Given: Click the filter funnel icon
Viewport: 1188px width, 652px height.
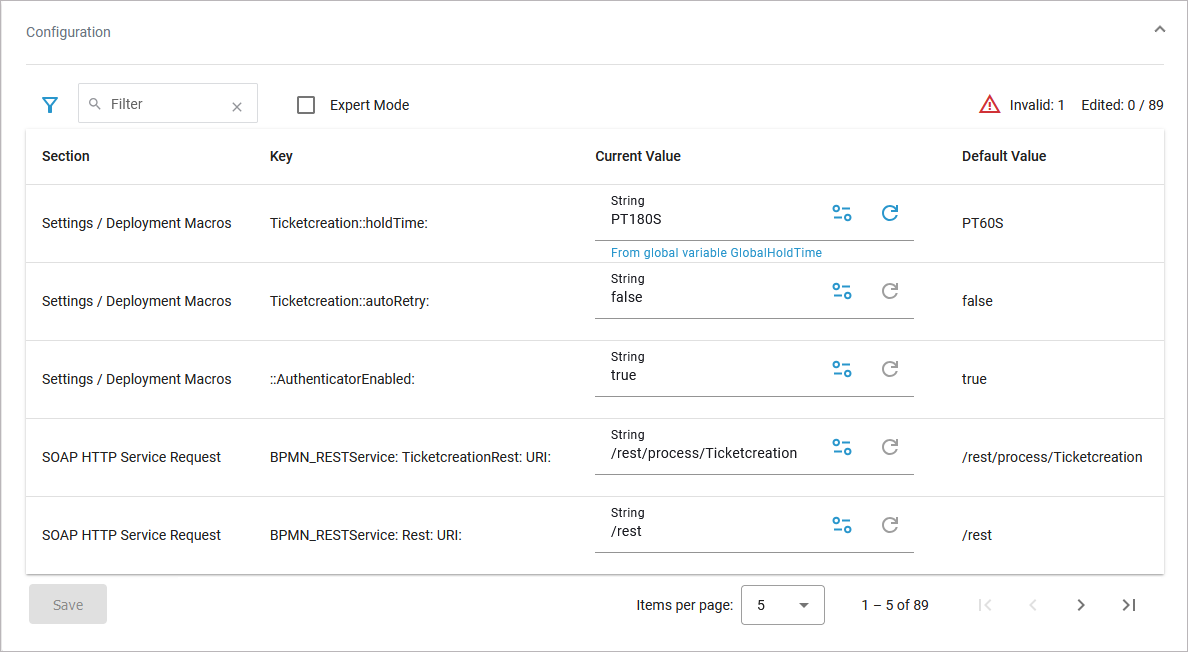Looking at the screenshot, I should 50,105.
